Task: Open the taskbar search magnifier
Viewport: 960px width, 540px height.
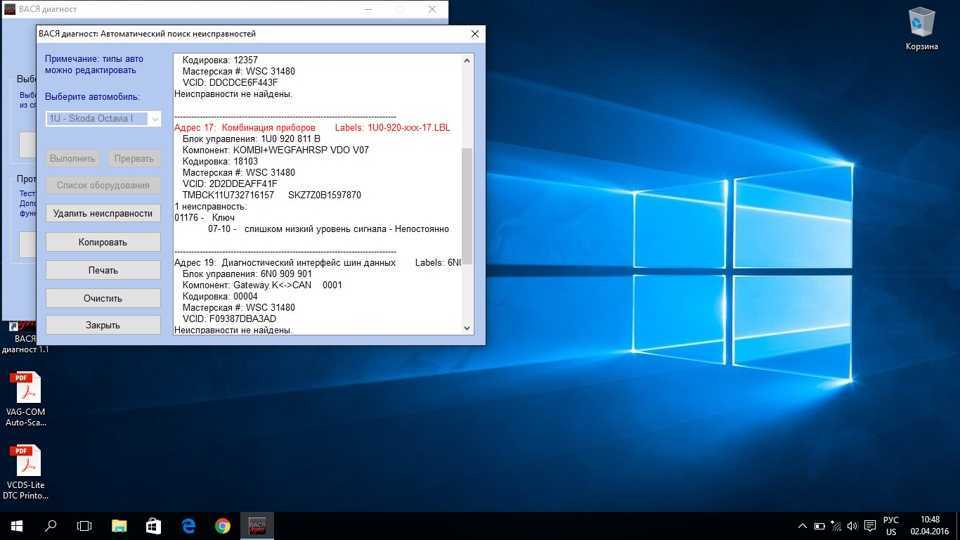Action: pos(50,525)
